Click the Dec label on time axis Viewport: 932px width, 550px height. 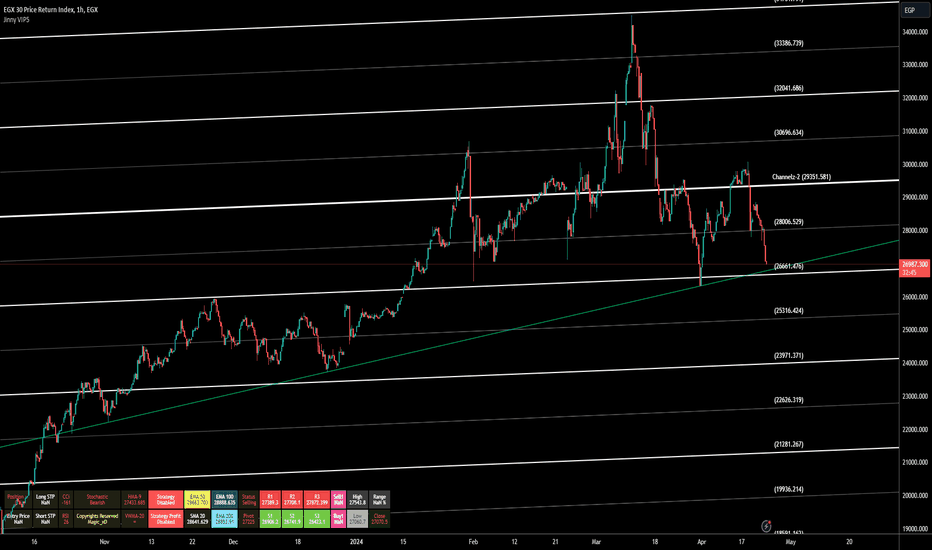pyautogui.click(x=233, y=542)
